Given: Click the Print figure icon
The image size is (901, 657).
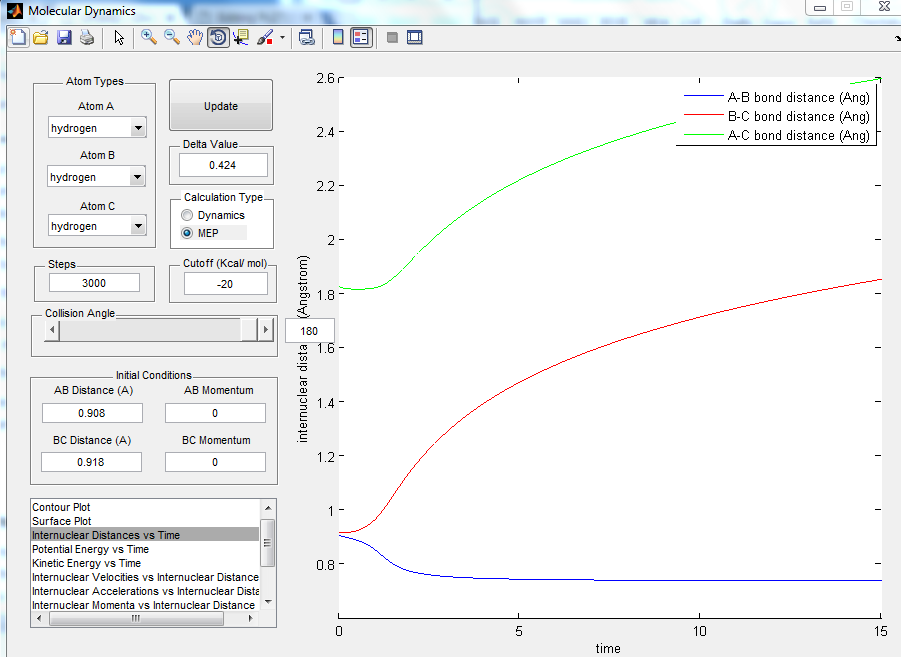Looking at the screenshot, I should click(x=87, y=38).
